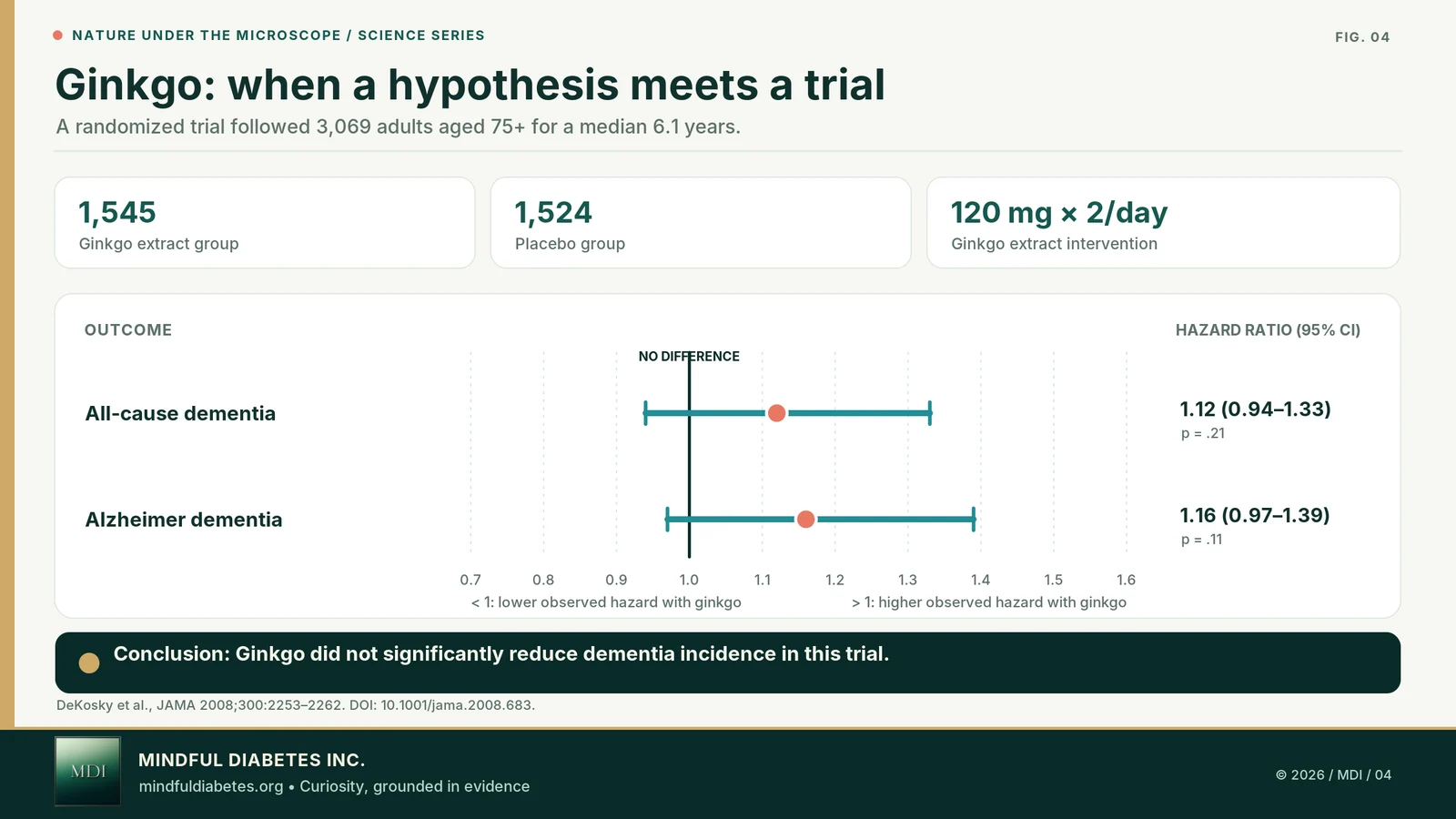This screenshot has width=1456, height=819.
Task: Click the 'Alzheimer dementia' row label
Action: 184,520
